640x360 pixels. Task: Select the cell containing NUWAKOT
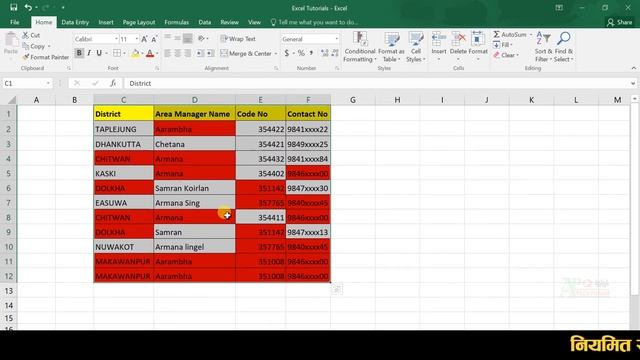tap(123, 247)
